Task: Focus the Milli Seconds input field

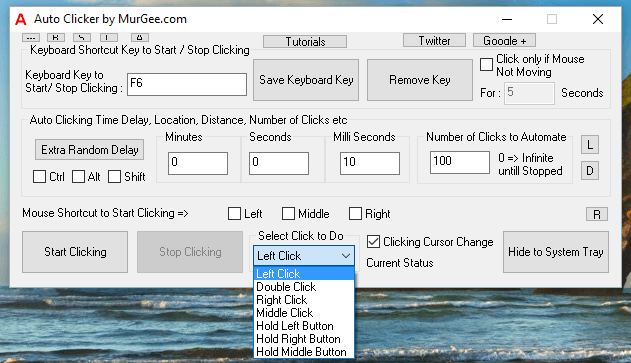Action: (x=369, y=163)
